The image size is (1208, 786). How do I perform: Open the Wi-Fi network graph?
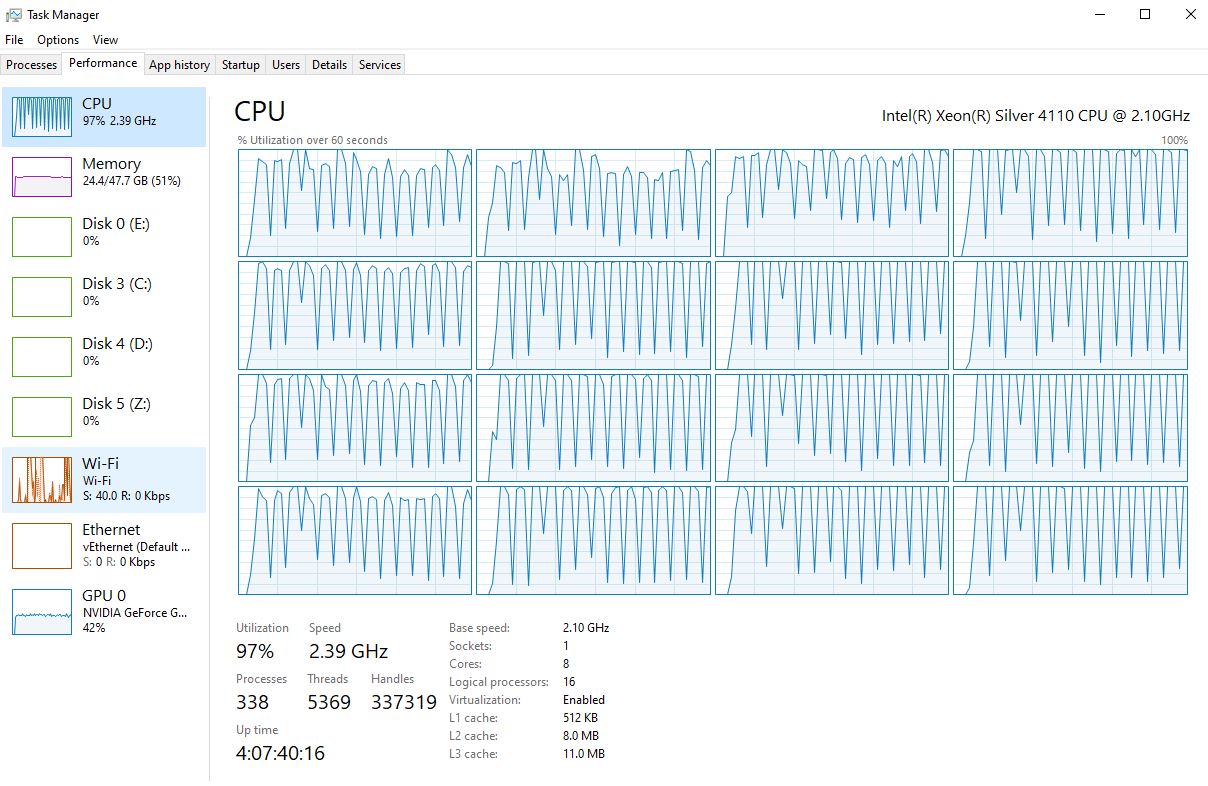pos(42,479)
